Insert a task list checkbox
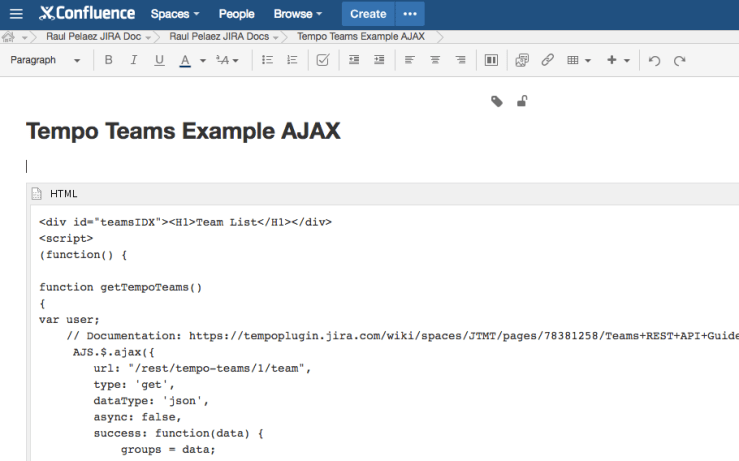 (322, 60)
